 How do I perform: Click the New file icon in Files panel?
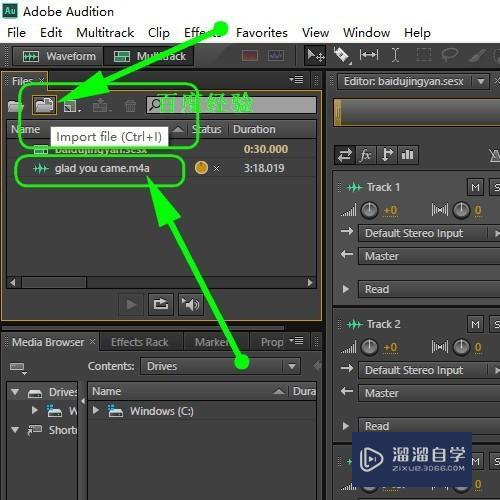72,106
